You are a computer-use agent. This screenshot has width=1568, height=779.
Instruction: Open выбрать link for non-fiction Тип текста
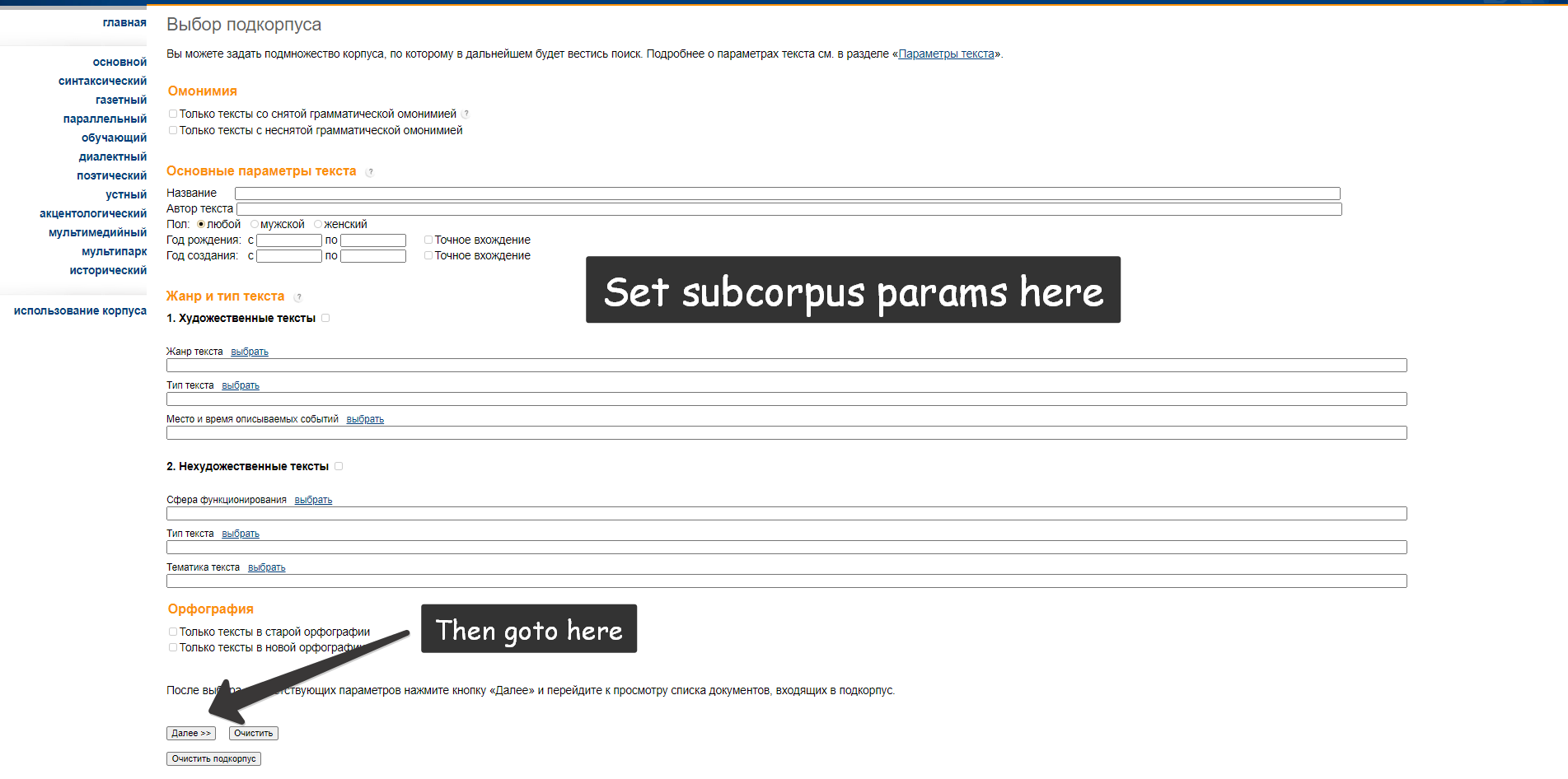pos(241,534)
